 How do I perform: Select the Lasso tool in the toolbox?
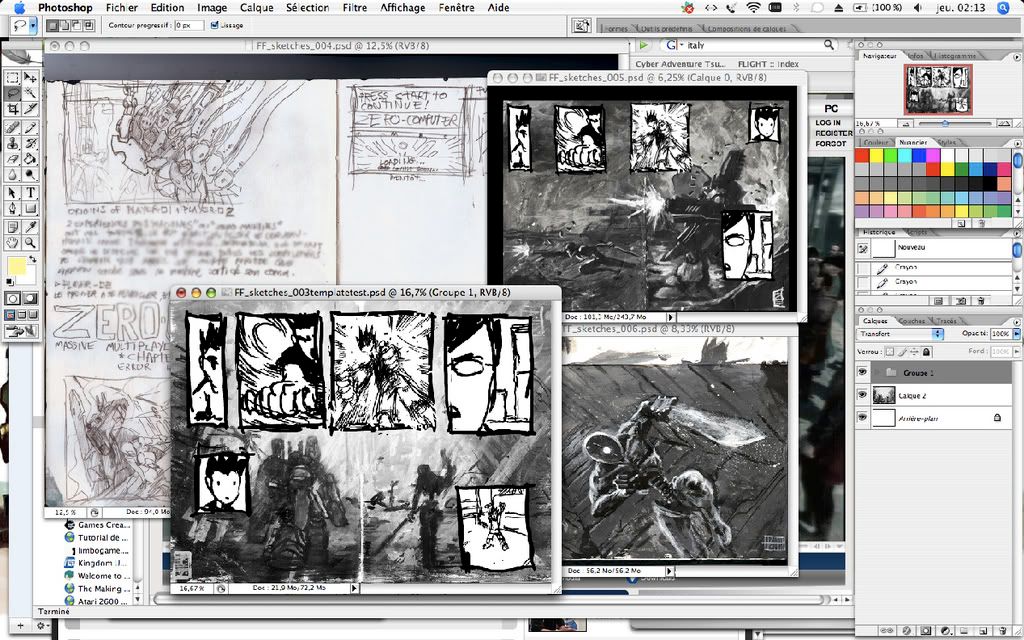coord(12,93)
